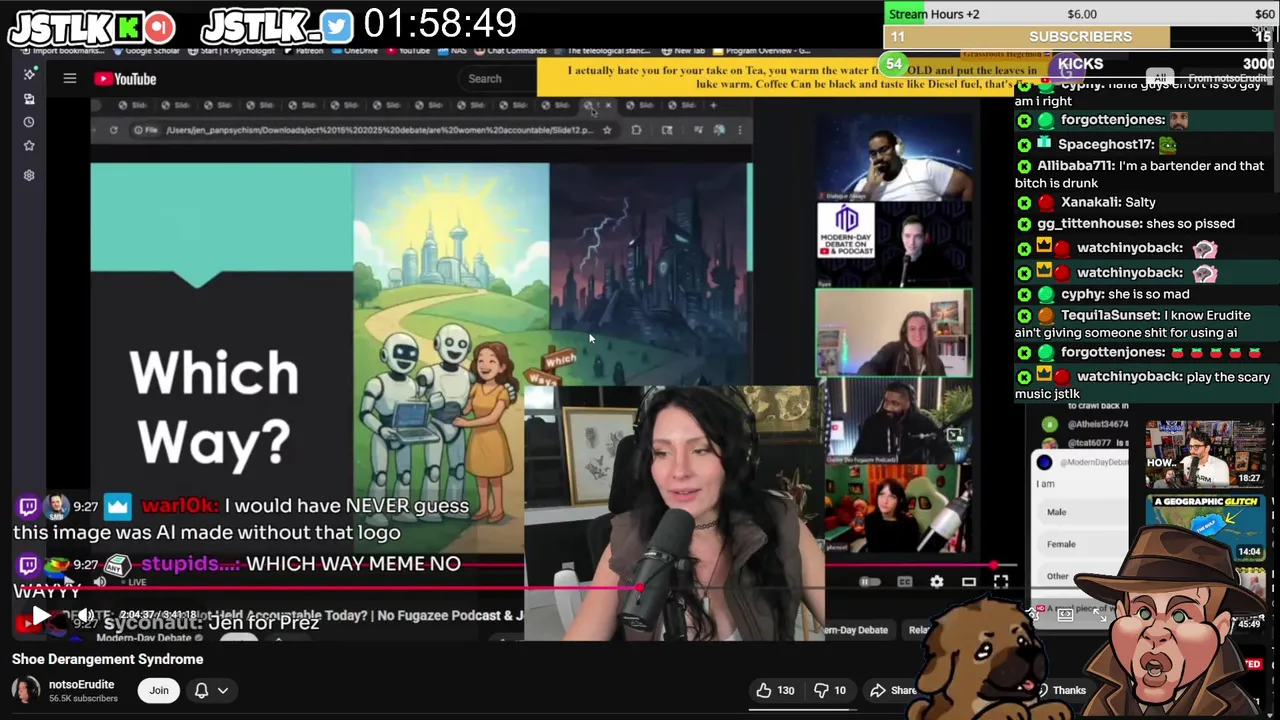Open the inner player settings gear
The height and width of the screenshot is (720, 1280).
point(937,582)
